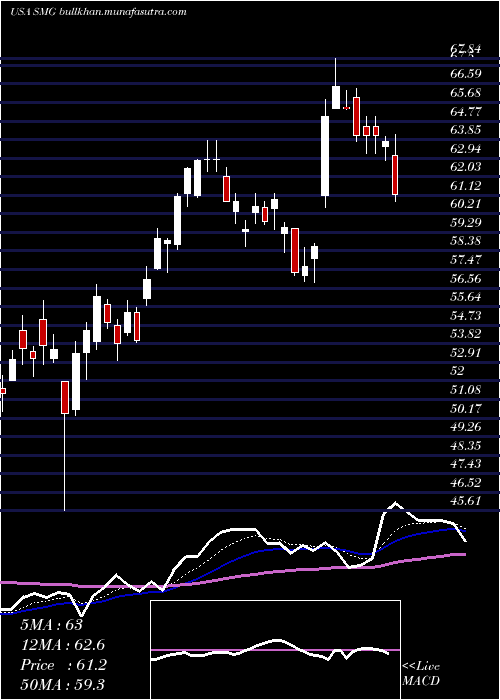Click the 58.38 price axis label
This screenshot has width=500, height=700.
pyautogui.click(x=466, y=241)
